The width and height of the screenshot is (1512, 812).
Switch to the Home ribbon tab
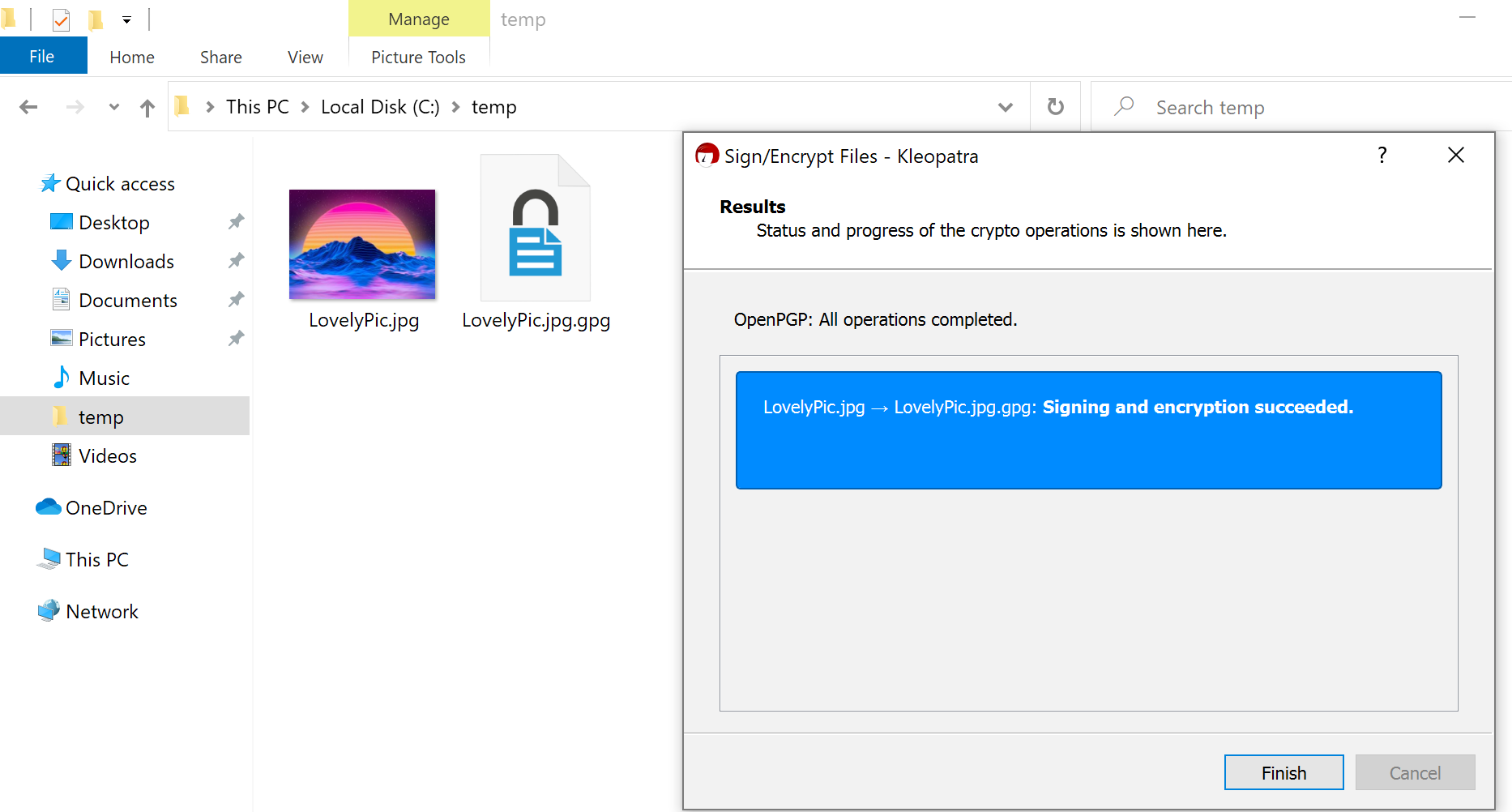point(132,57)
